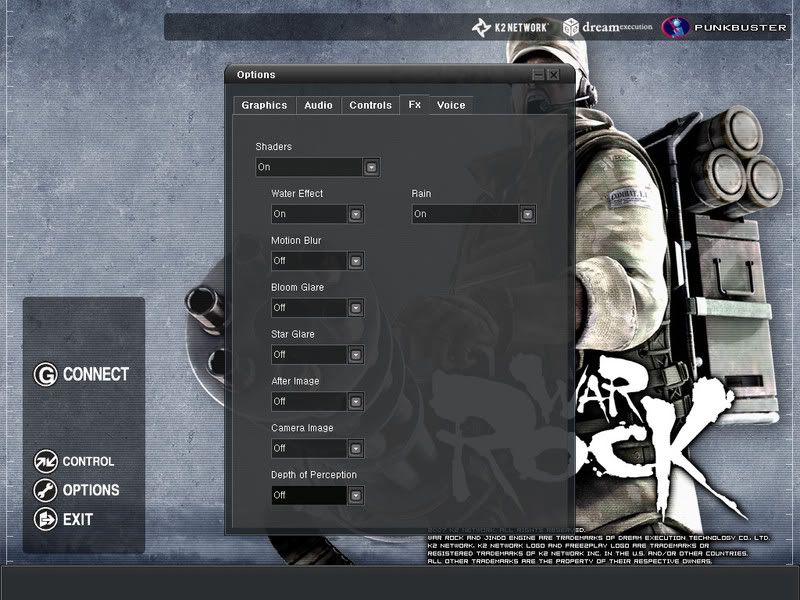This screenshot has width=800, height=600.
Task: Click the Rain value field showing On
Action: click(x=465, y=214)
